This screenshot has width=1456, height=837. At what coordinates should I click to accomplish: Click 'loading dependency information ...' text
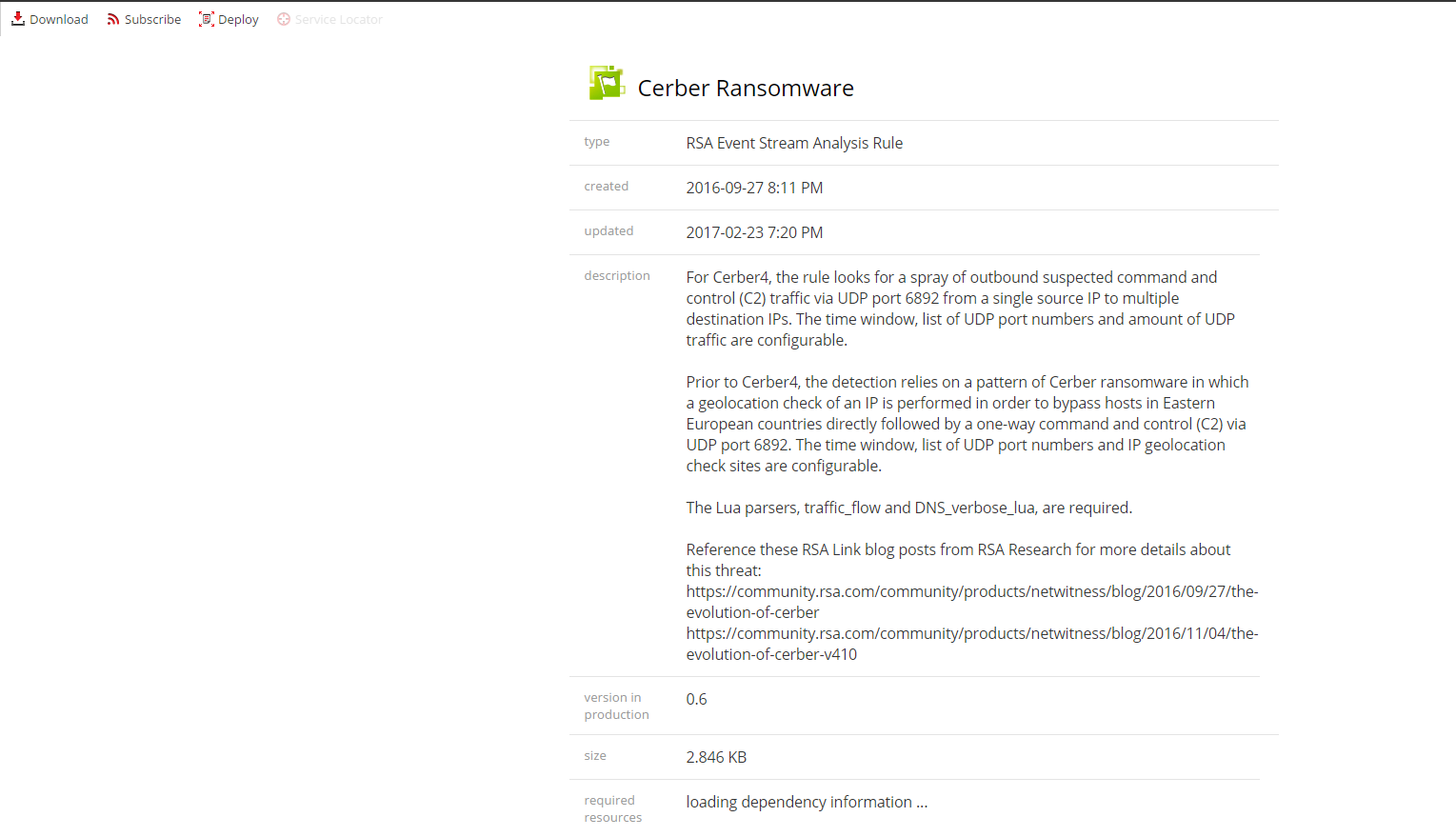[x=807, y=802]
